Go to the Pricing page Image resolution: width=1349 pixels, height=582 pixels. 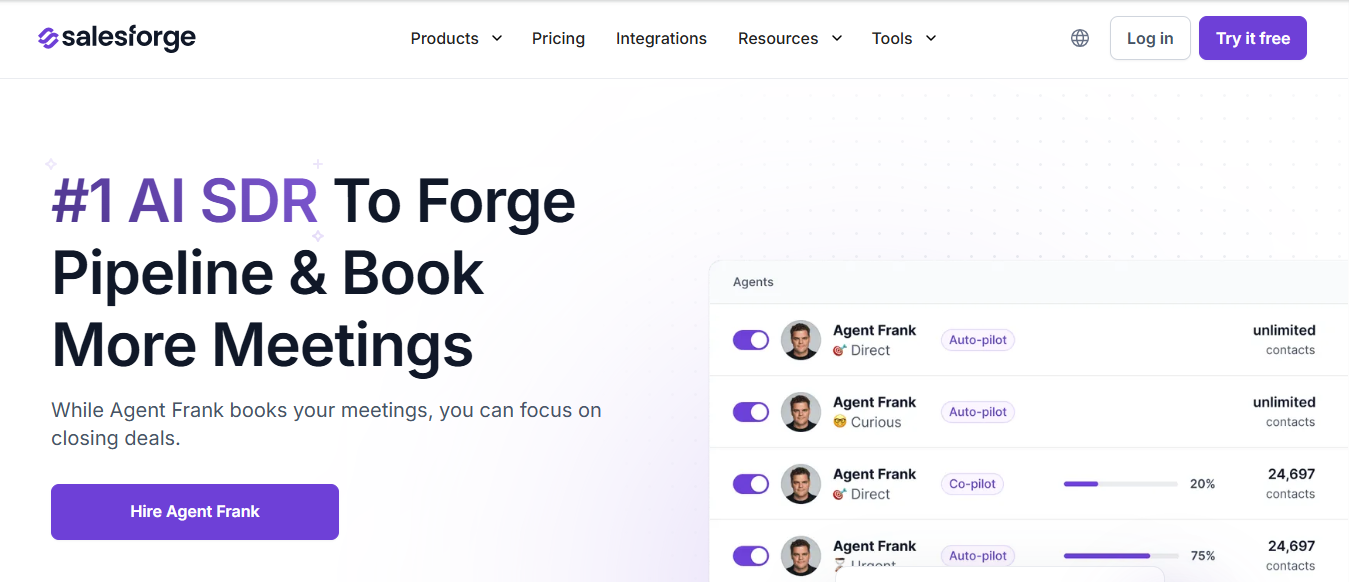tap(558, 38)
